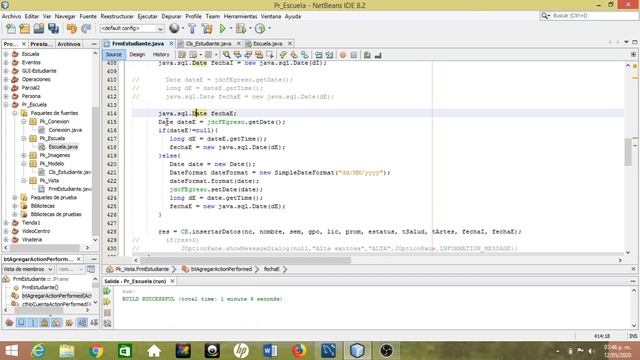Screen dimensions: 640x360
Task: Click the New Project toolbar icon
Action: pyautogui.click(x=24, y=29)
